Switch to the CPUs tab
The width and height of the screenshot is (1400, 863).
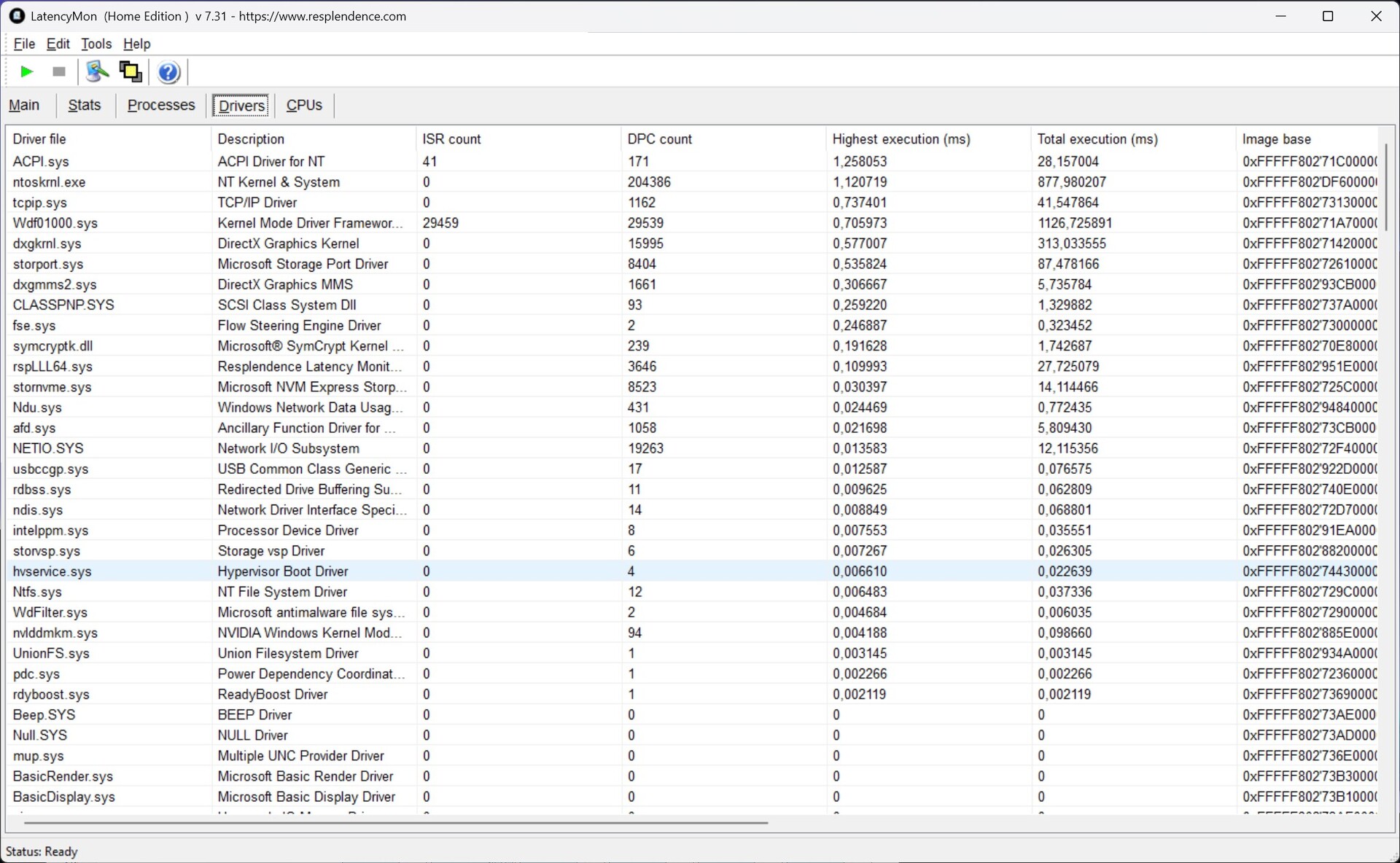(x=304, y=105)
